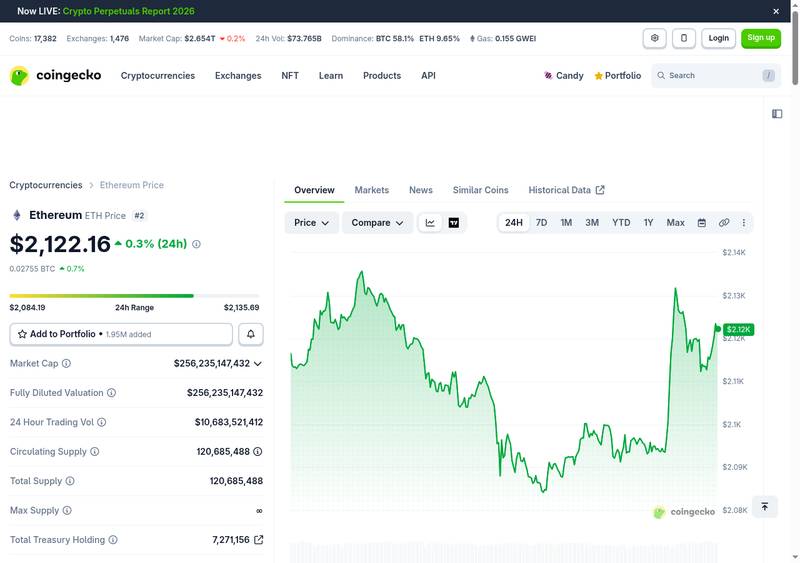Open Portfolio with star icon
Image resolution: width=800 pixels, height=563 pixels.
coord(617,76)
